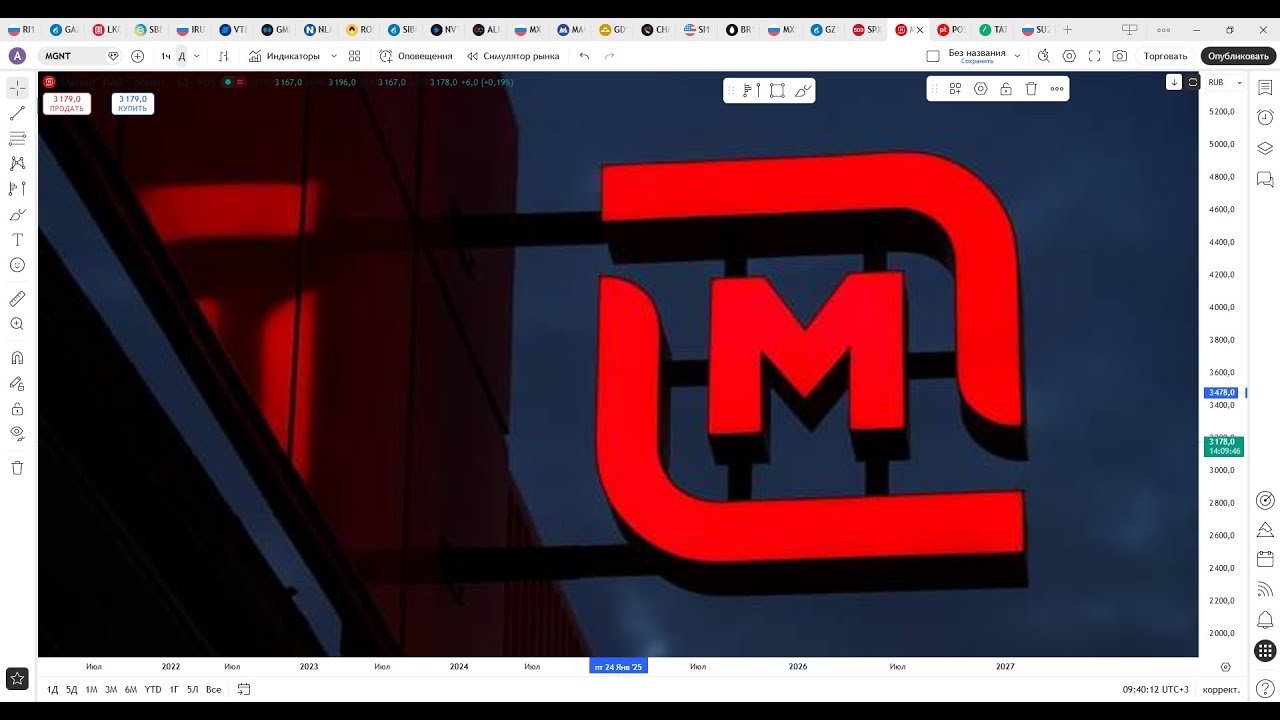Expand favorite indicators dropdown arrow
Viewport: 1280px width, 720px height.
(x=334, y=56)
